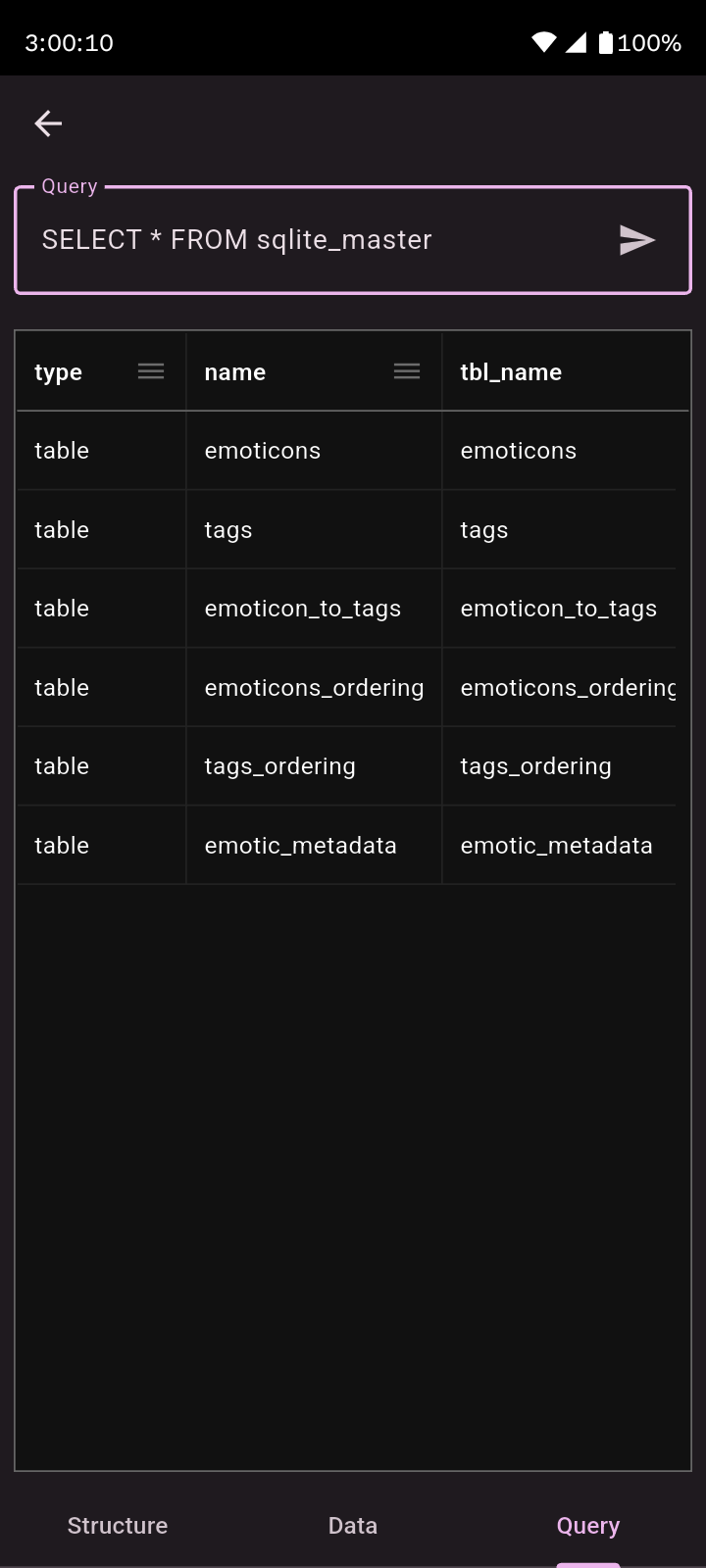706x1568 pixels.
Task: Click the tbl_name column header
Action: 511,372
